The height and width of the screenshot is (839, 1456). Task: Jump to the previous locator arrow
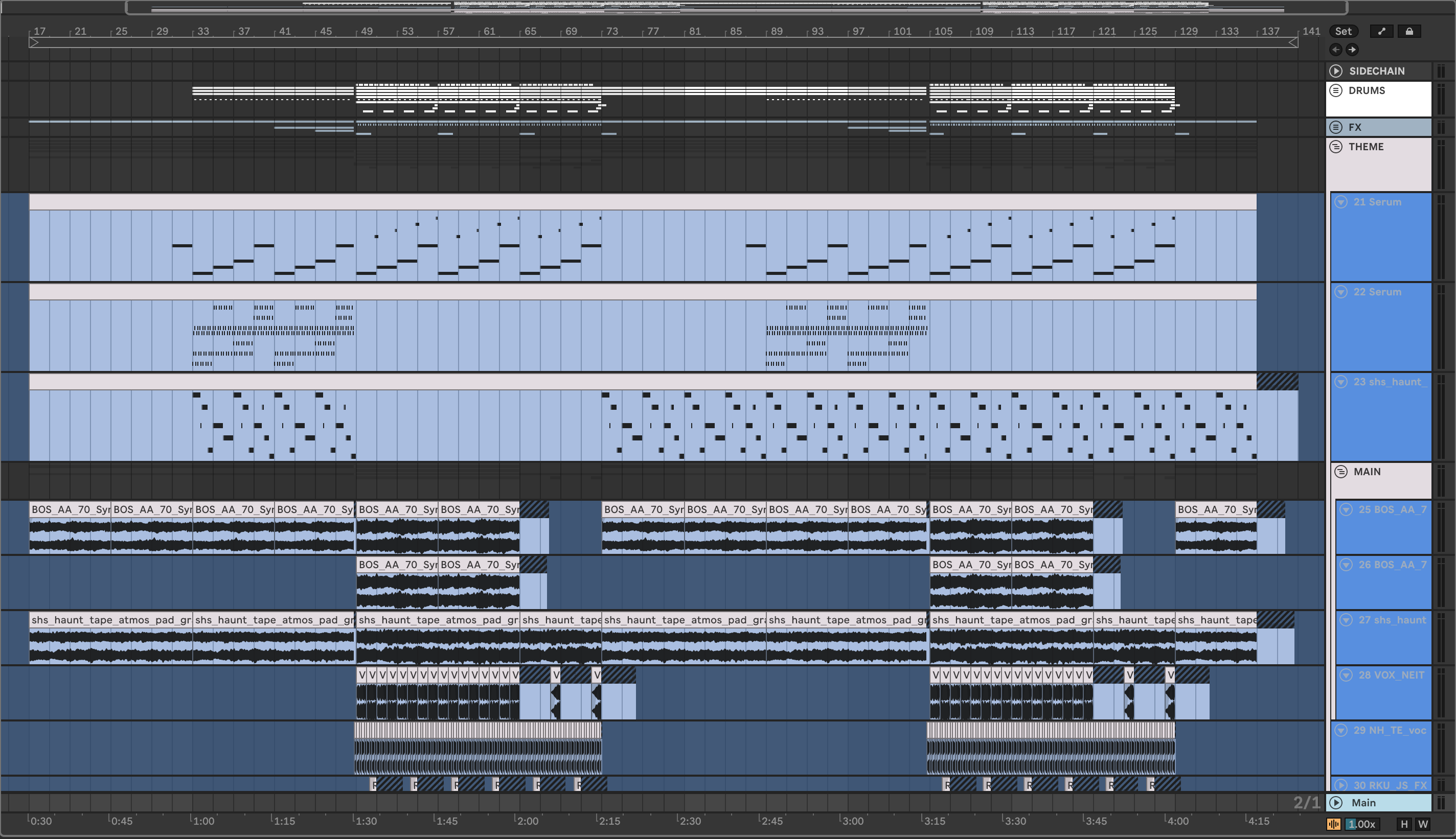pos(1335,50)
